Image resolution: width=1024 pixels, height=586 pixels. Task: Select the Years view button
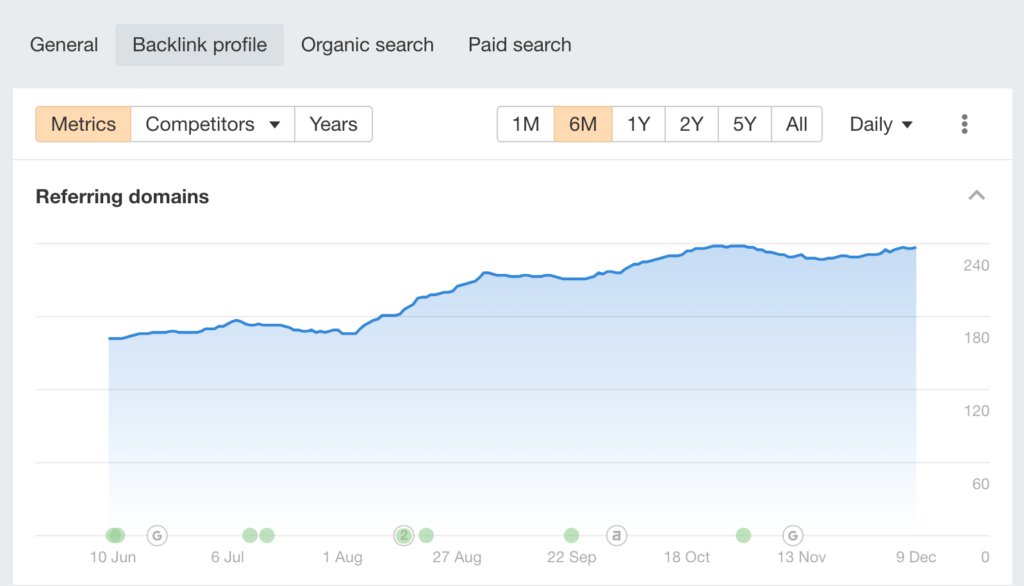(x=333, y=123)
